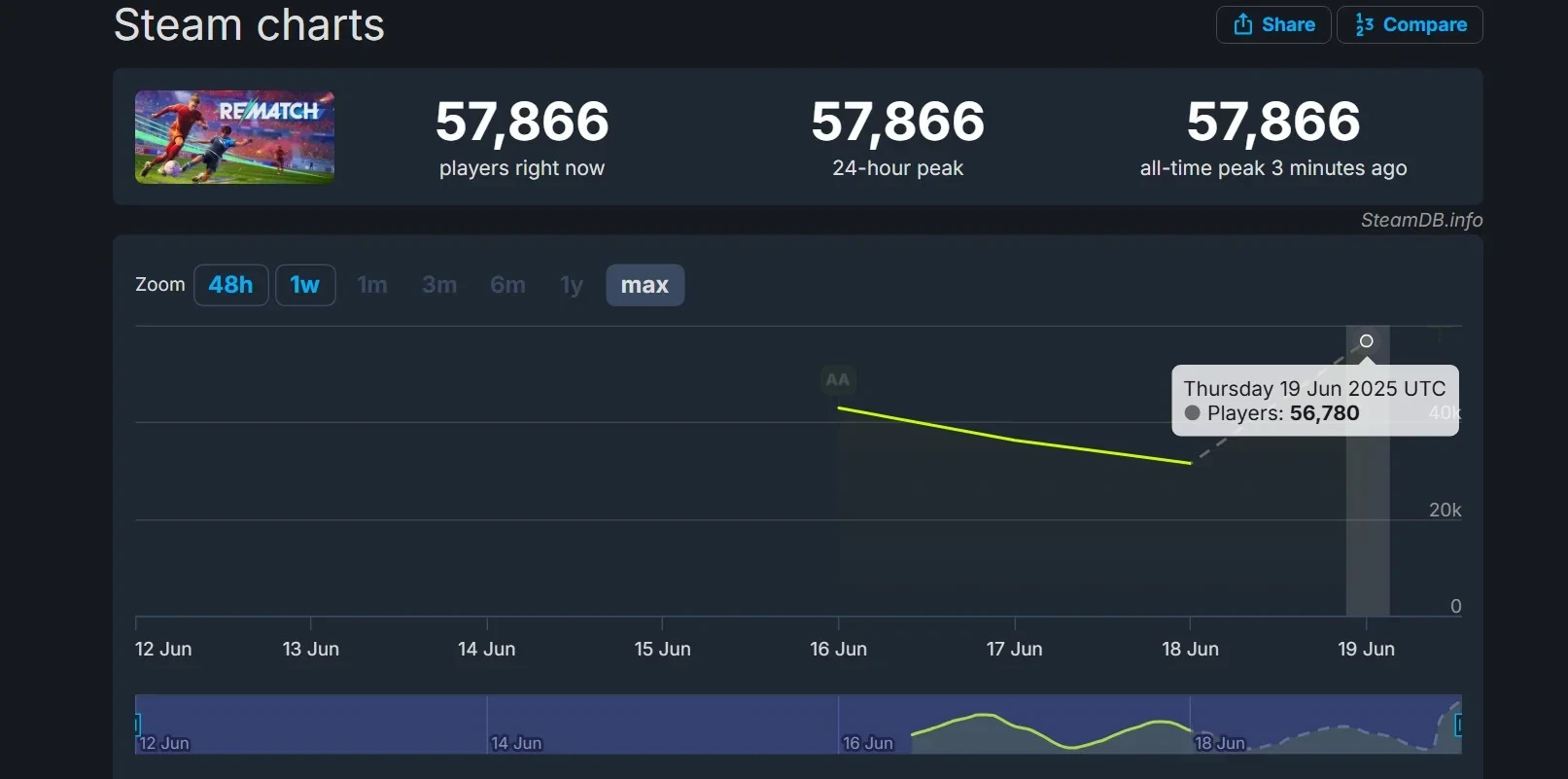
Task: Pick the 6m zoom range
Action: (507, 285)
